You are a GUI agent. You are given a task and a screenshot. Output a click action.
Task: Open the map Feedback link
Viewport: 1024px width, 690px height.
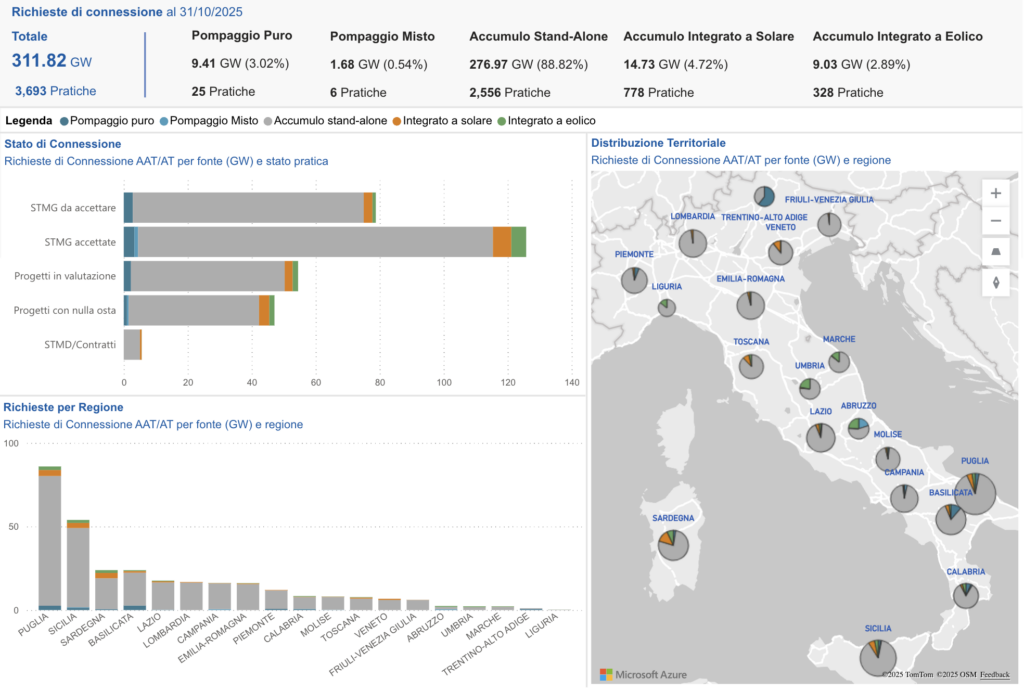[x=993, y=675]
